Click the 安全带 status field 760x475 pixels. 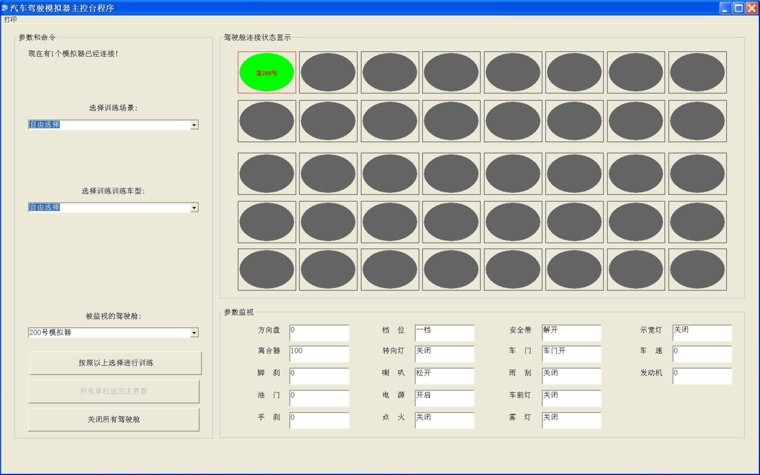pos(571,330)
